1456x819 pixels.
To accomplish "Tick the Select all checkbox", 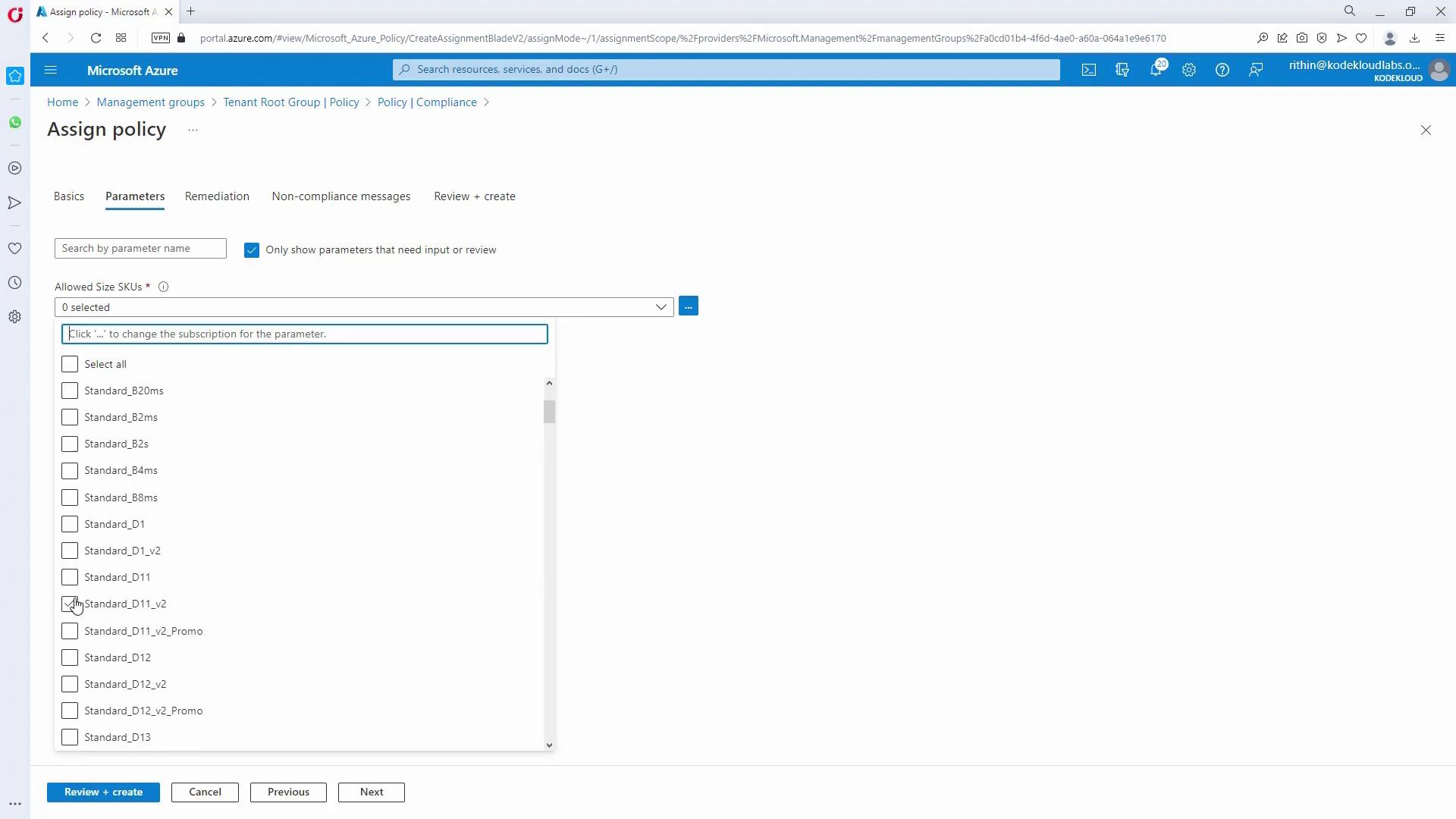I will tap(70, 364).
